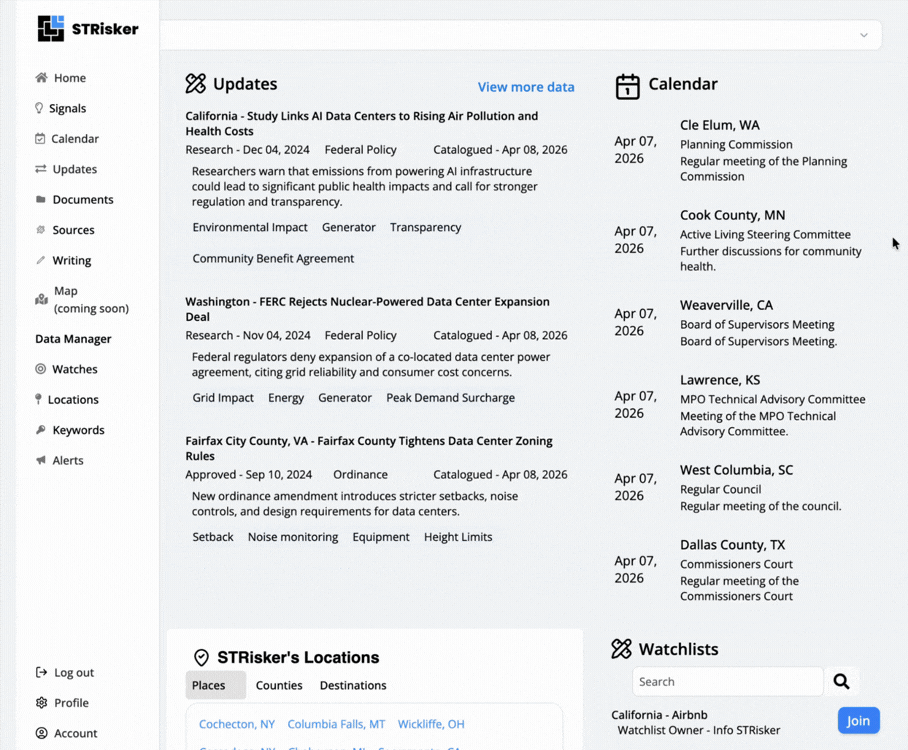The width and height of the screenshot is (908, 750).
Task: Open the Documents folder icon
Action: click(x=41, y=199)
